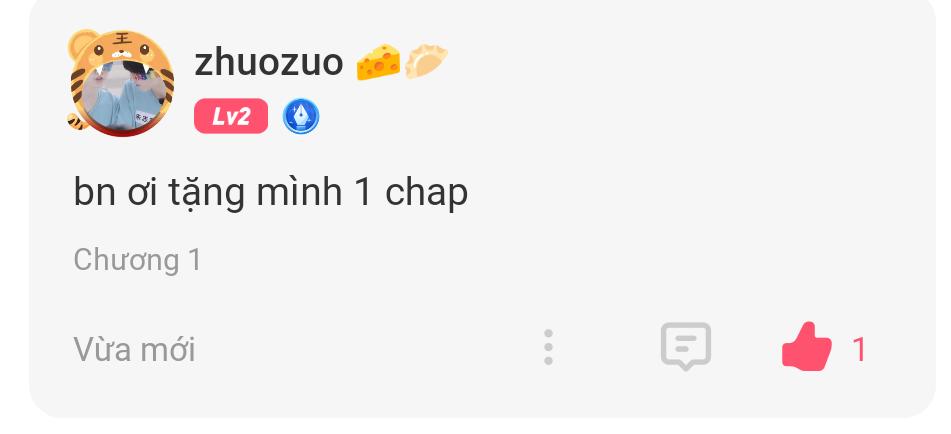Tap the tiger ear on avatar frame
Image resolution: width=951 pixels, height=434 pixels.
(x=80, y=42)
